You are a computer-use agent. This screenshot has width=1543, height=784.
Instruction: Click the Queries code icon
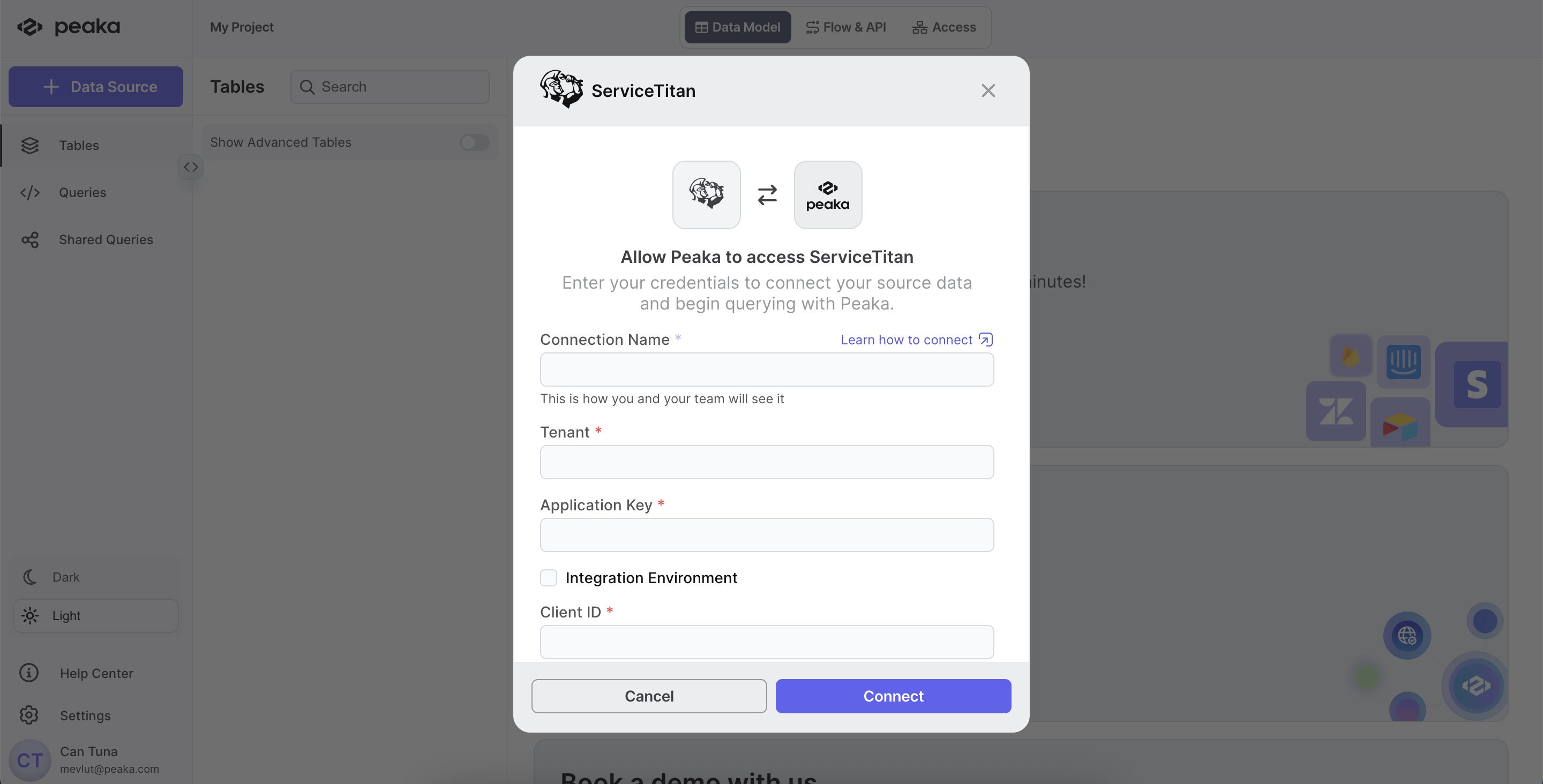coord(30,192)
